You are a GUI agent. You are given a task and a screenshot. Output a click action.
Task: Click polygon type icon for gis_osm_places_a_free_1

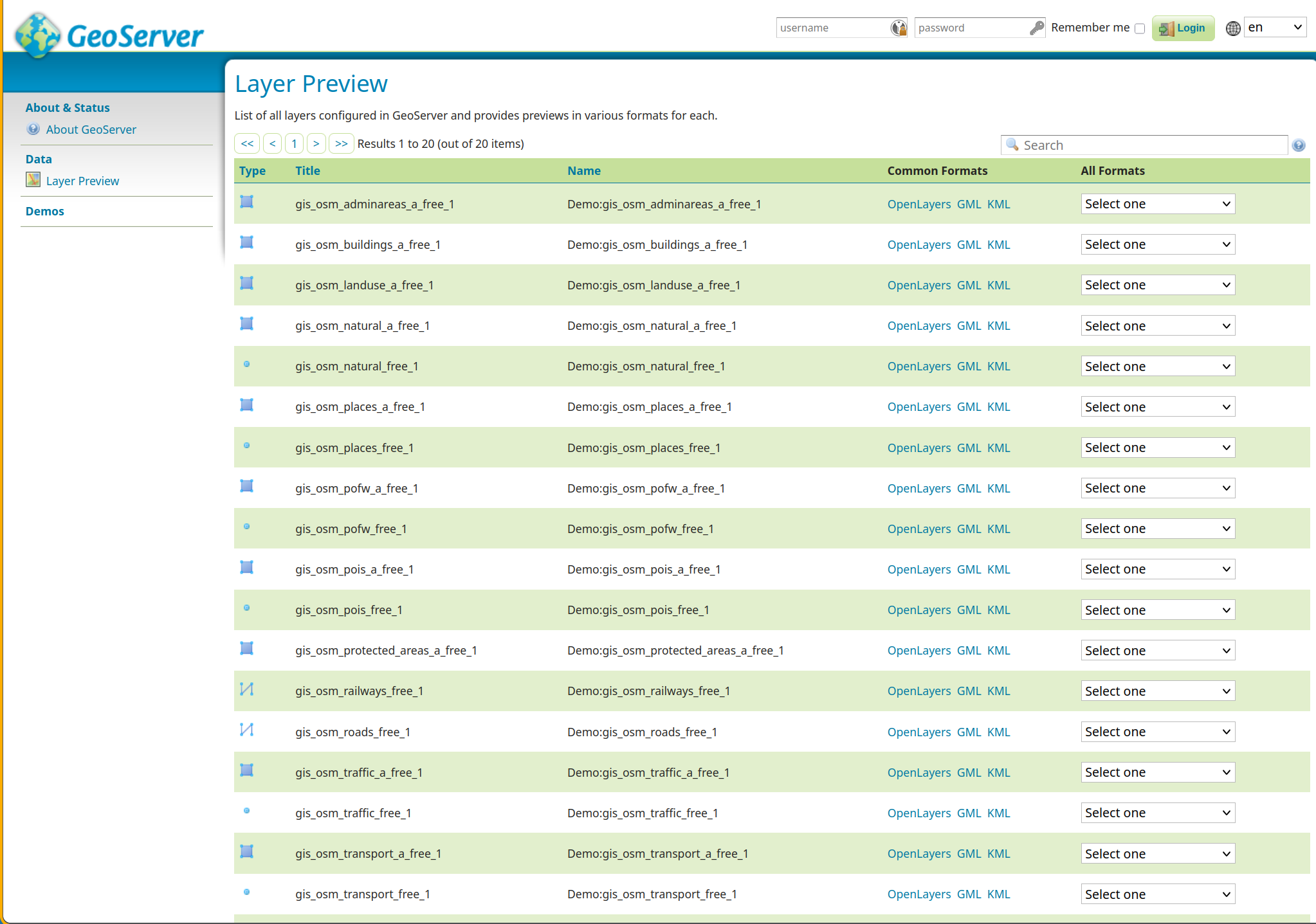coord(247,404)
